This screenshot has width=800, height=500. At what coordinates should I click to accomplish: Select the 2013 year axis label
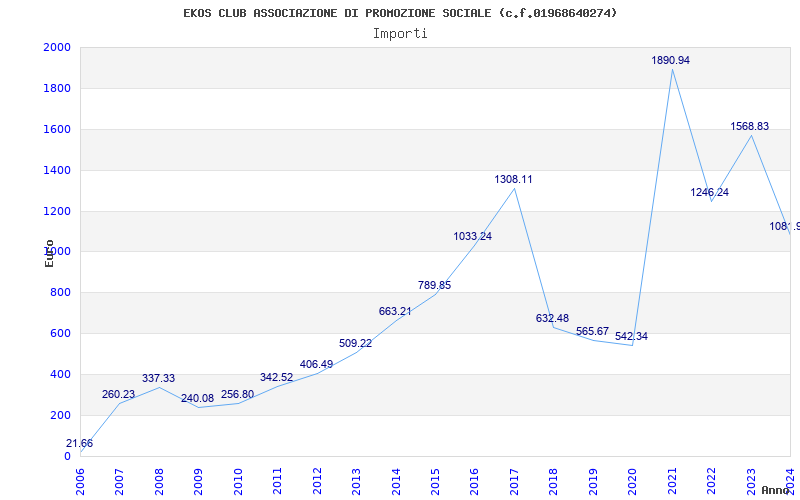click(357, 480)
